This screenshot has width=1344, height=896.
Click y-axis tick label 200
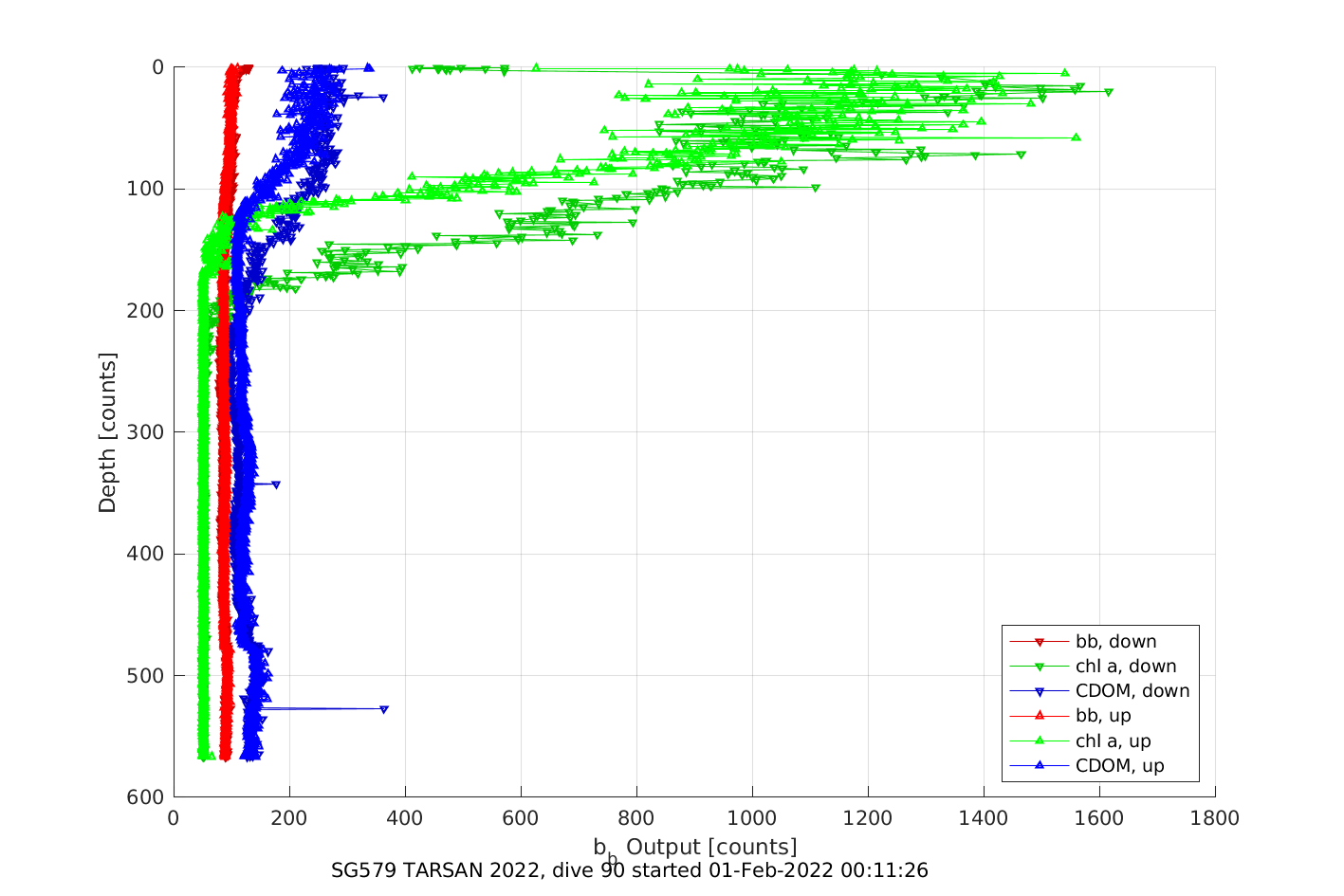pos(145,311)
